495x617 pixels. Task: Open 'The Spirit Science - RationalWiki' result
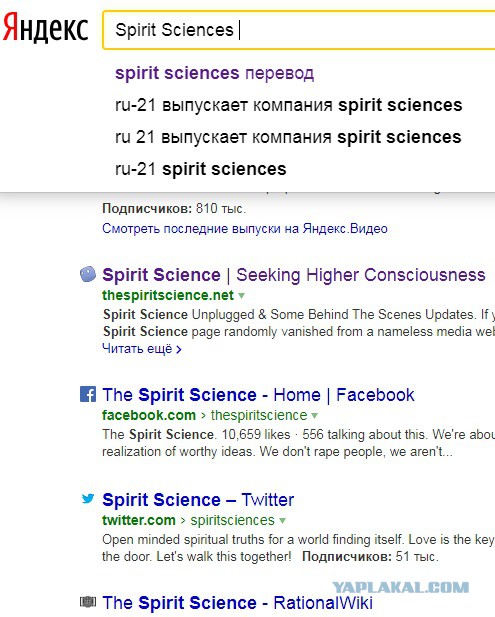(237, 603)
